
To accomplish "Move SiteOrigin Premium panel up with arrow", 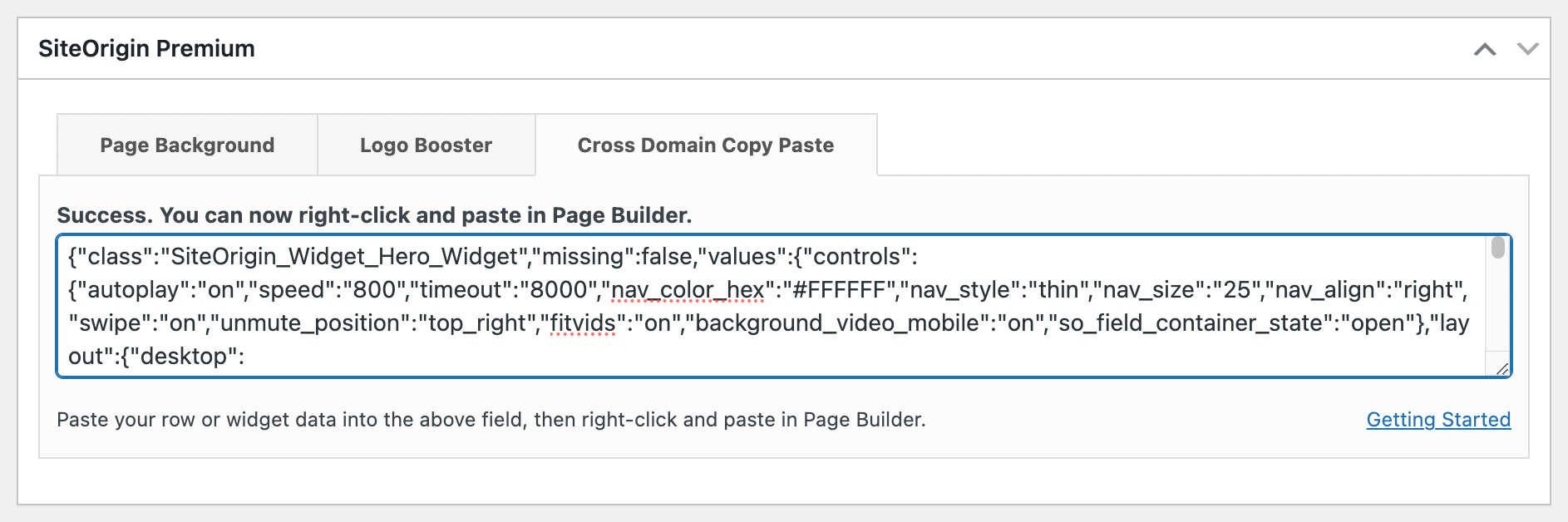I will pyautogui.click(x=1485, y=49).
